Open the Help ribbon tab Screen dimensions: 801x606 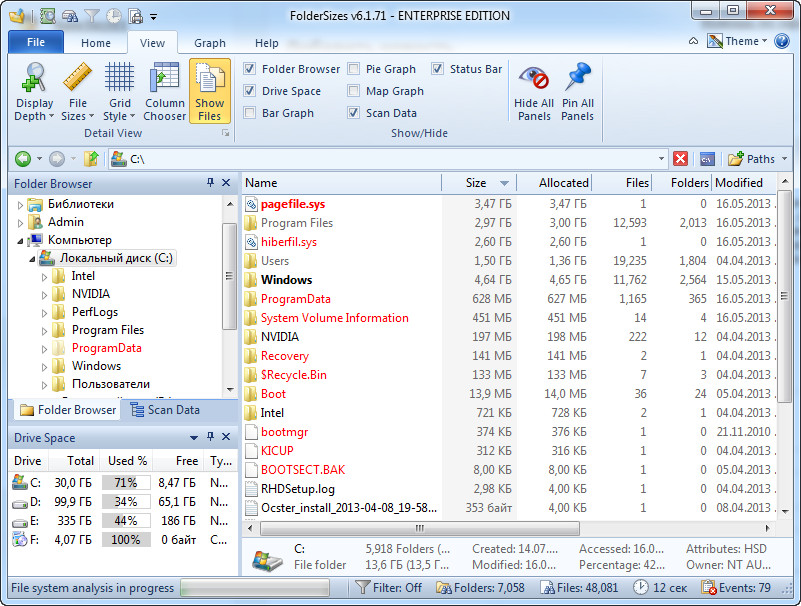click(267, 43)
